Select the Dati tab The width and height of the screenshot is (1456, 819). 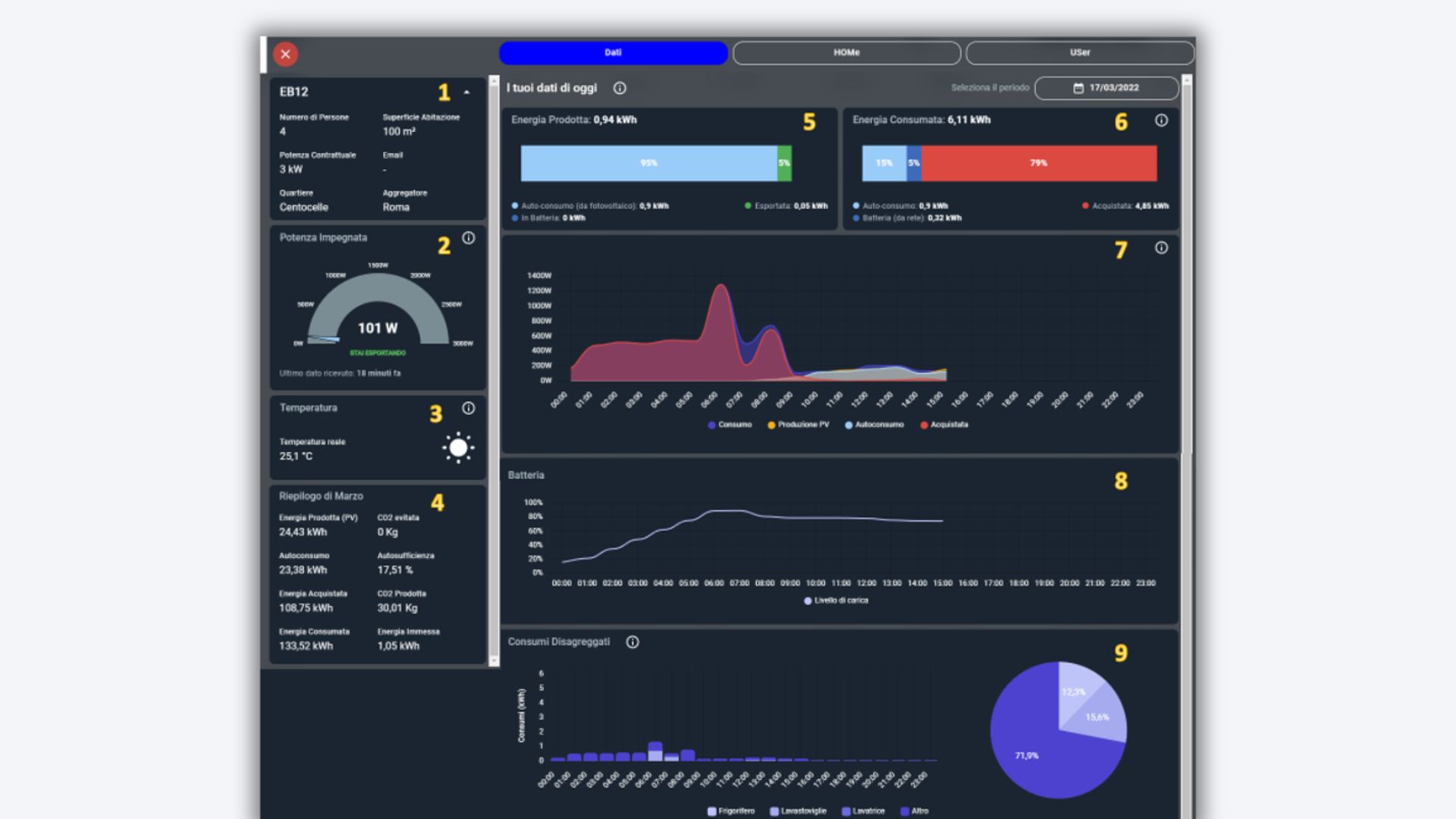(613, 53)
